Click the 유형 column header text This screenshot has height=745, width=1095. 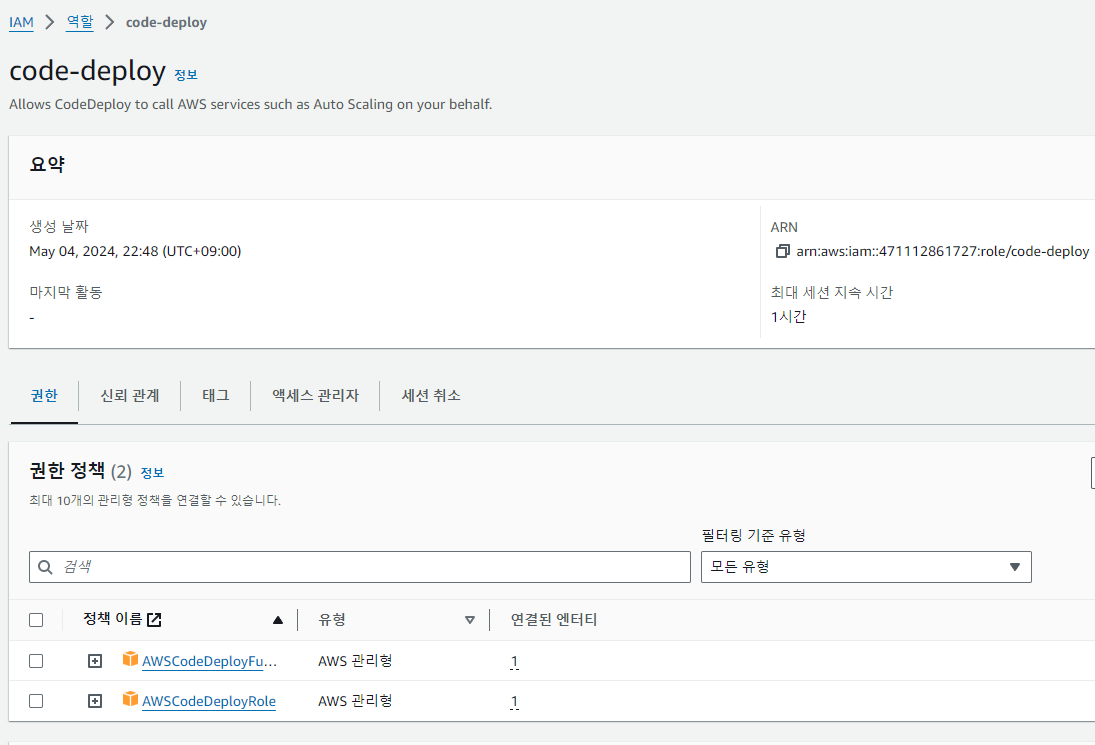332,620
